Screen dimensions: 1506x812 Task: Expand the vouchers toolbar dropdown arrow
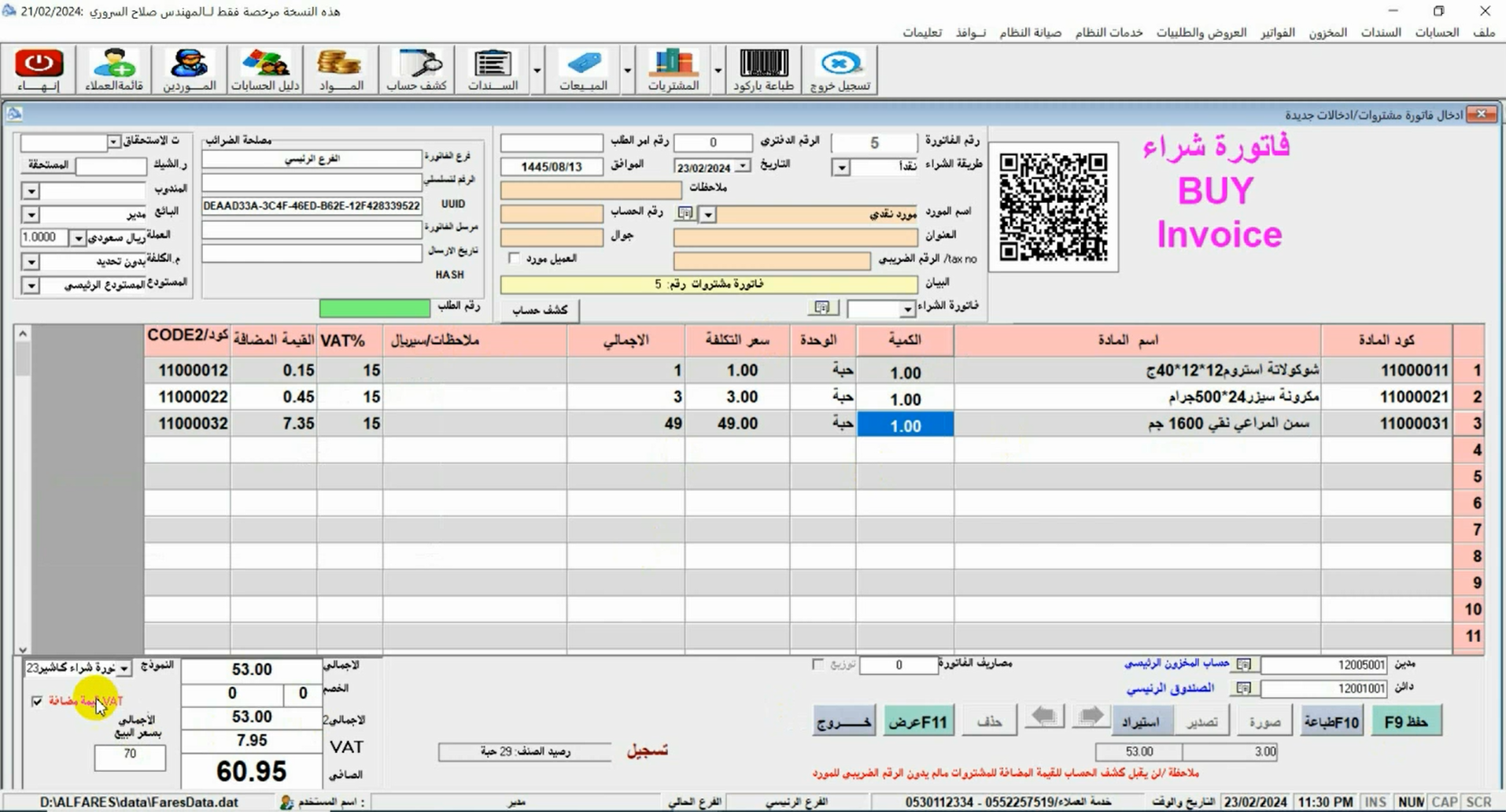[537, 71]
